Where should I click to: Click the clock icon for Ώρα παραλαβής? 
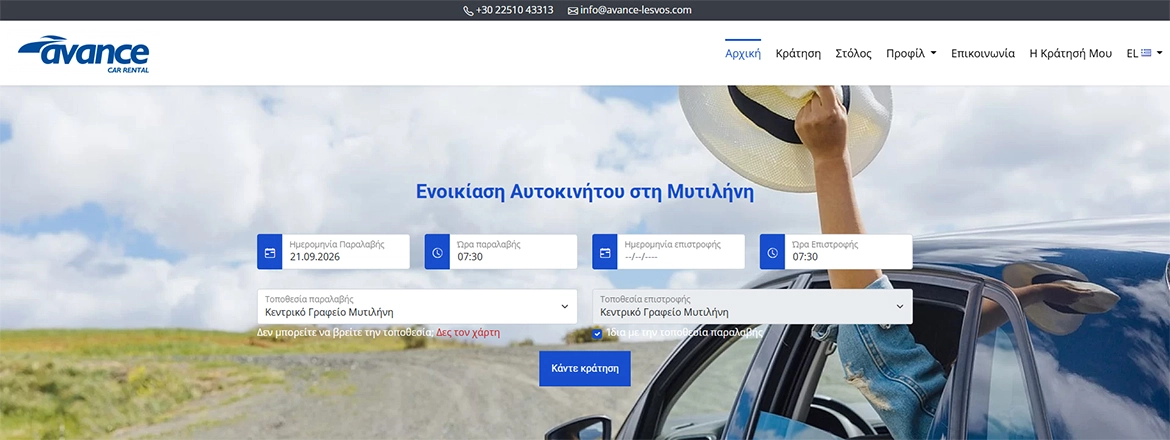pyautogui.click(x=437, y=252)
